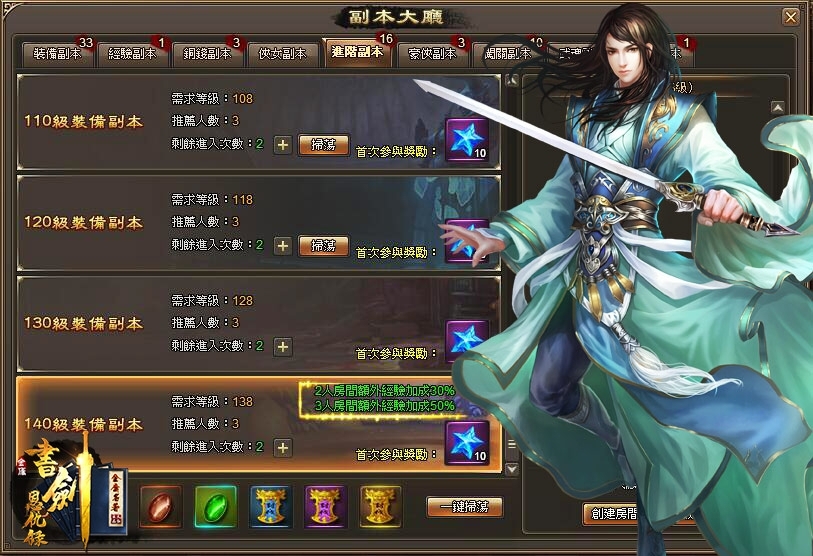Click the blue star reward in 130級 row
Image resolution: width=813 pixels, height=556 pixels.
coord(467,341)
